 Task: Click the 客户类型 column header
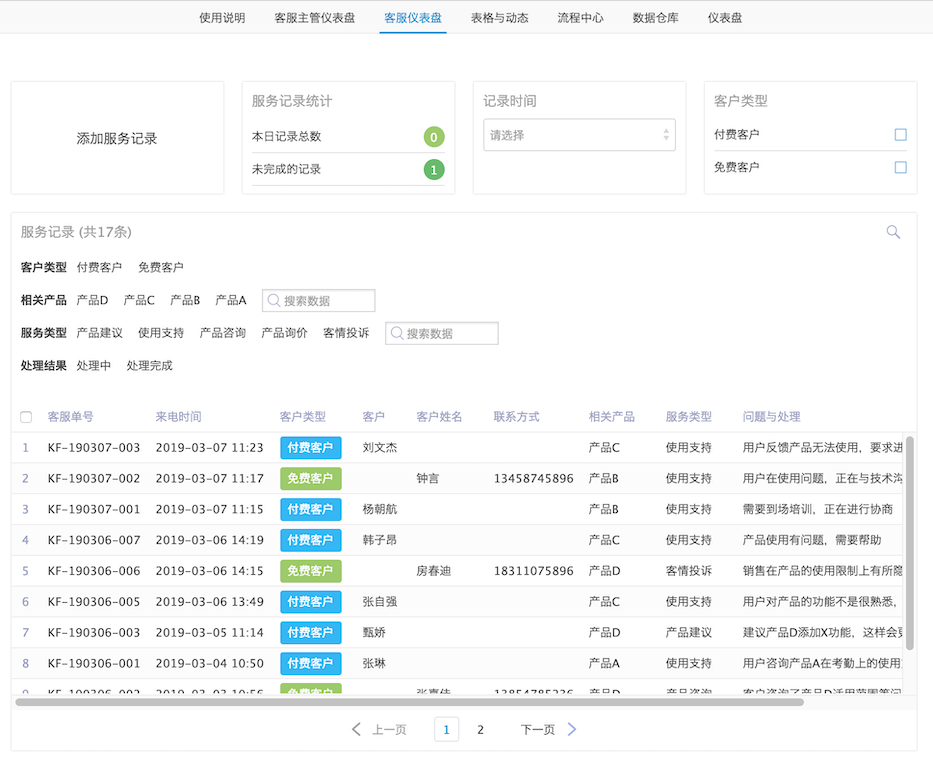303,417
